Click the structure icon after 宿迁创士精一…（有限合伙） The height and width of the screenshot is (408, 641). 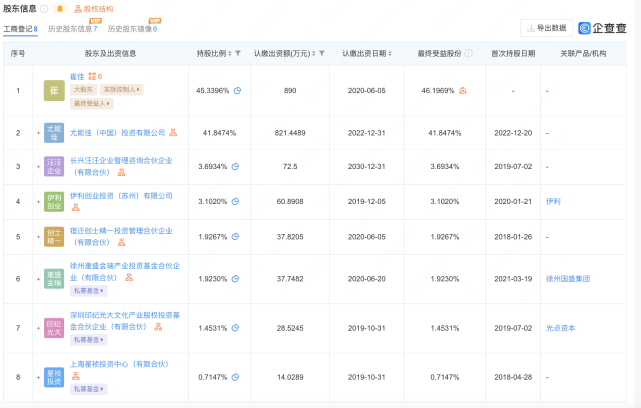click(x=121, y=243)
